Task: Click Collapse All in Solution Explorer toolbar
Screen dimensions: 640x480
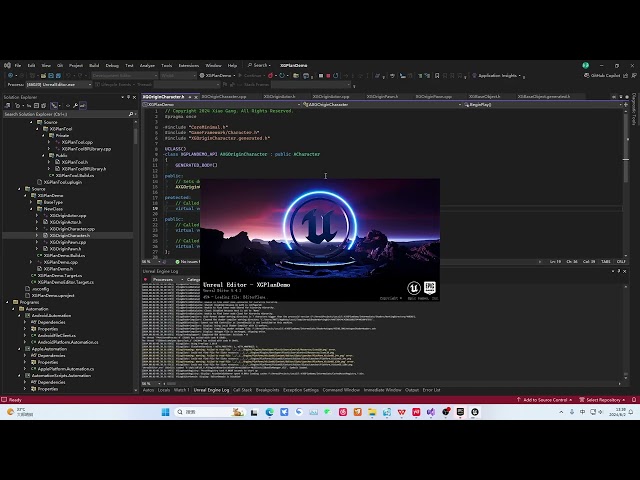Action: coord(36,106)
